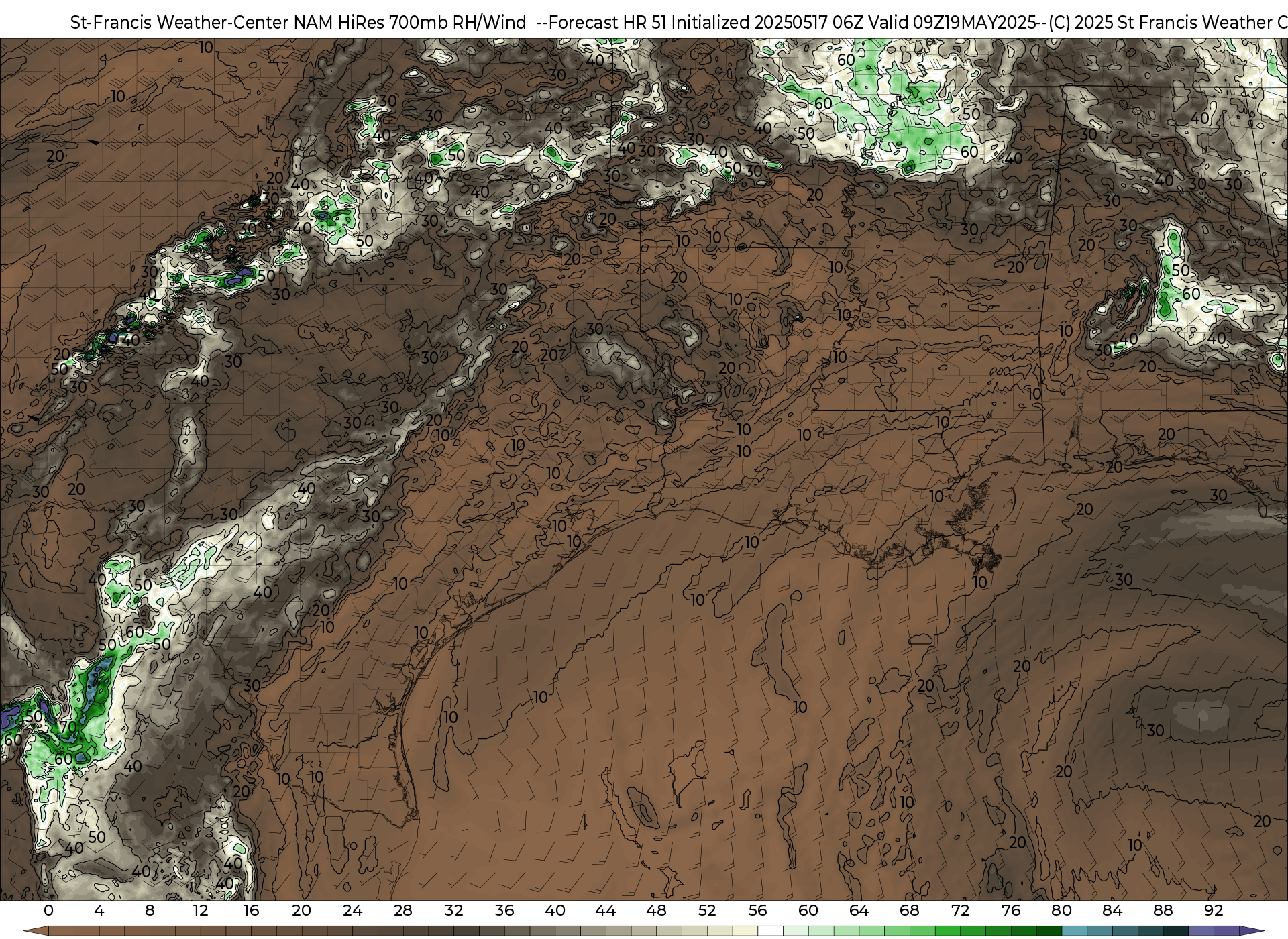The image size is (1288, 939).
Task: Click the colorbar tick label '44'
Action: tap(606, 911)
